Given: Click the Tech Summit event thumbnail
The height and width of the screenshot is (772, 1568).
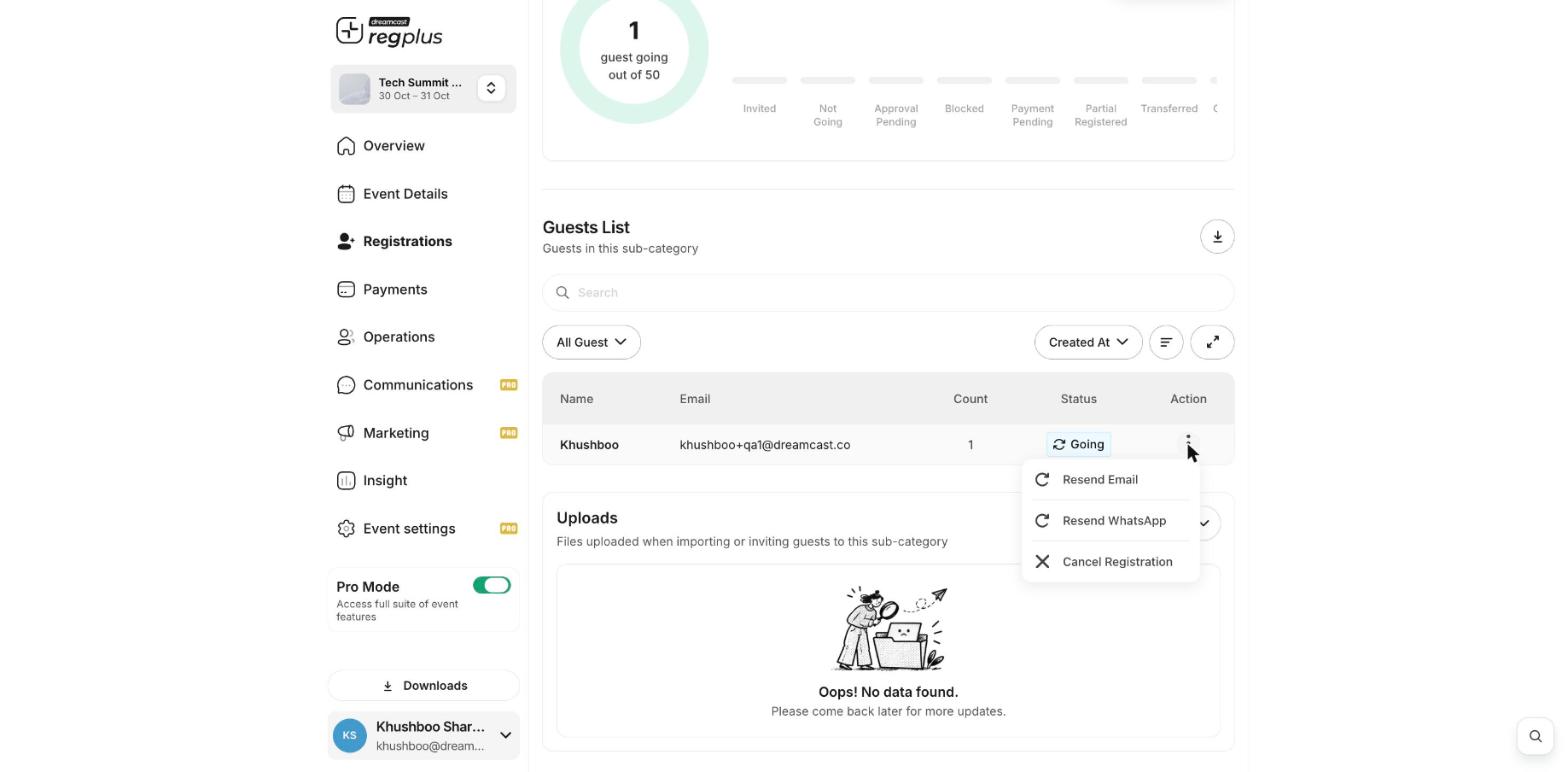Looking at the screenshot, I should pyautogui.click(x=354, y=89).
